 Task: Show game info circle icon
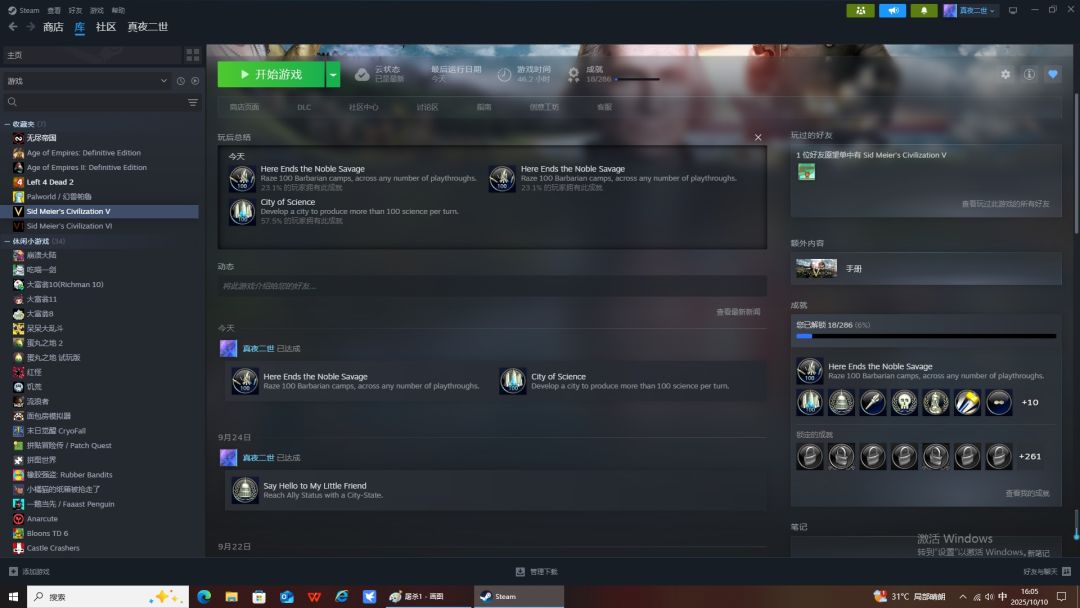[x=1029, y=74]
